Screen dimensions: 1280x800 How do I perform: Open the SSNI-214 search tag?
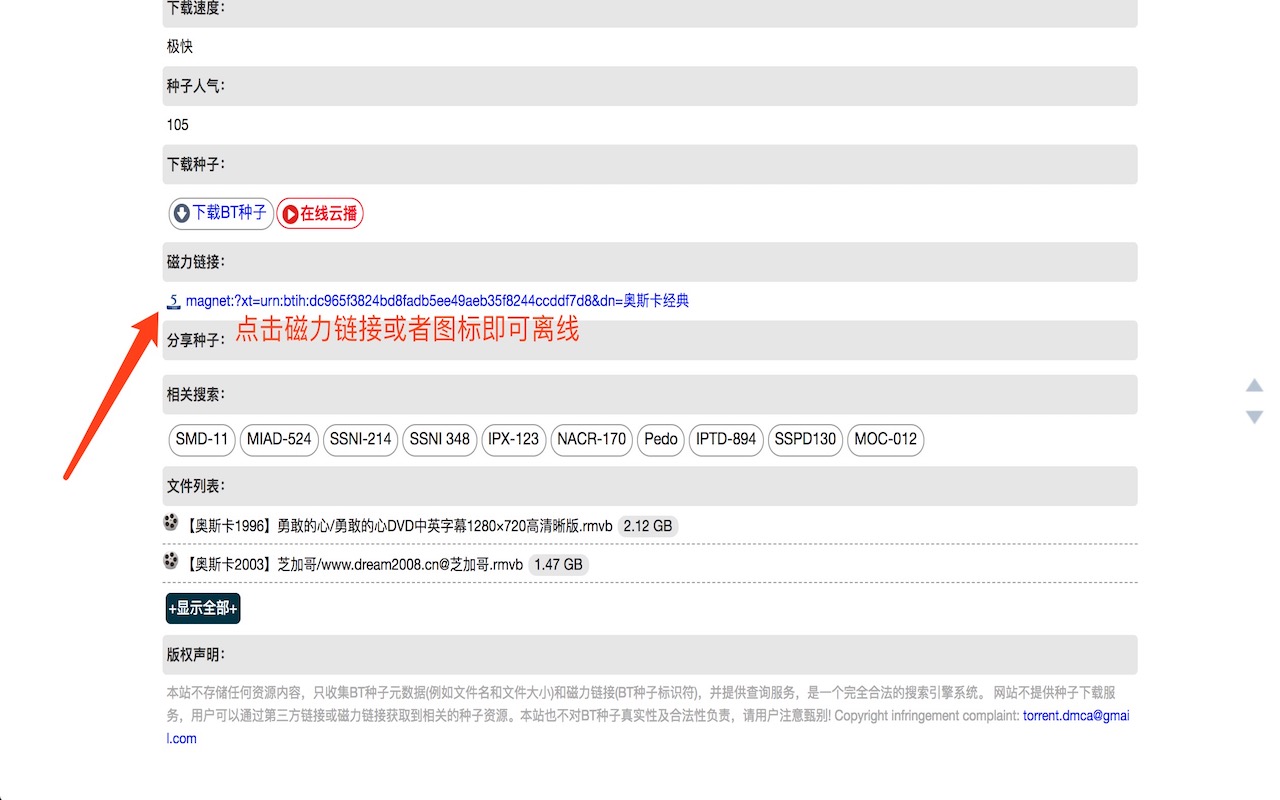[x=360, y=440]
